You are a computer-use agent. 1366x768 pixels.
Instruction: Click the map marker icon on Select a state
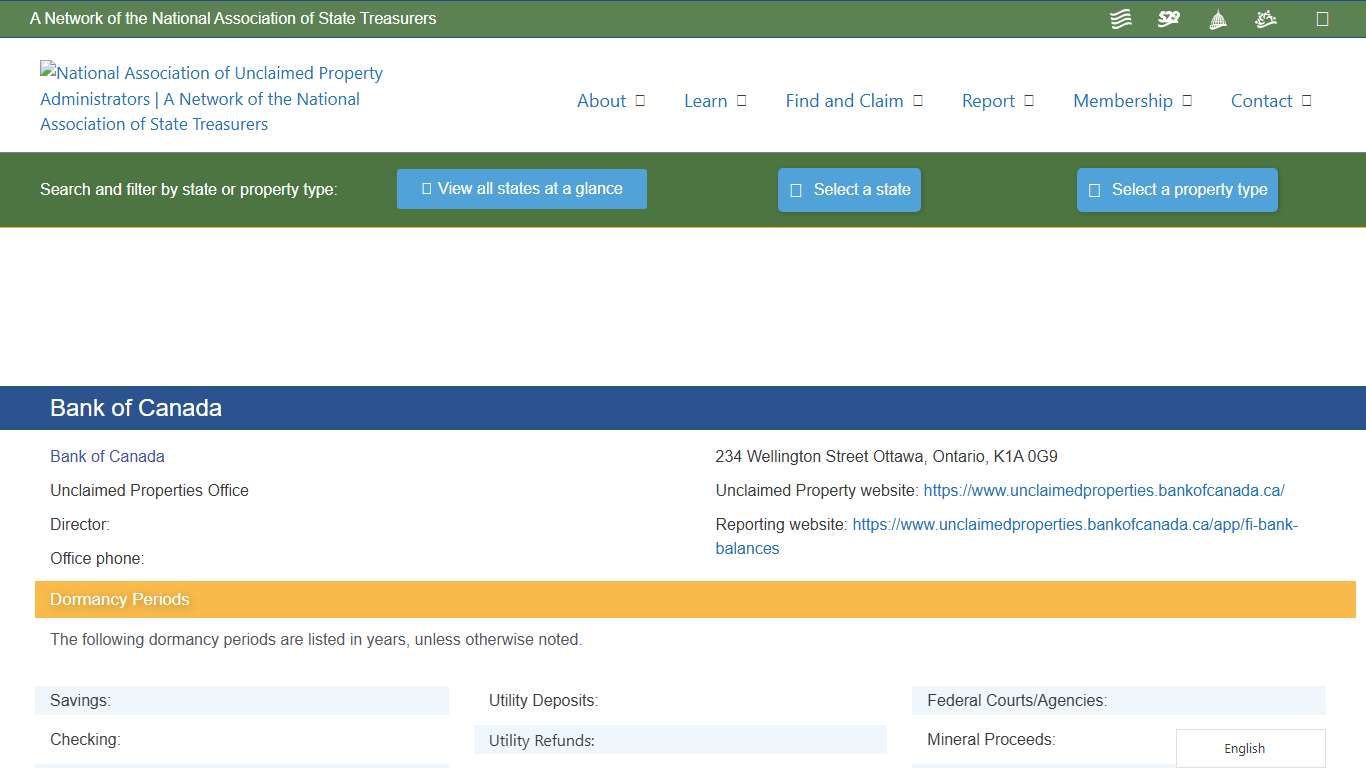pos(795,189)
